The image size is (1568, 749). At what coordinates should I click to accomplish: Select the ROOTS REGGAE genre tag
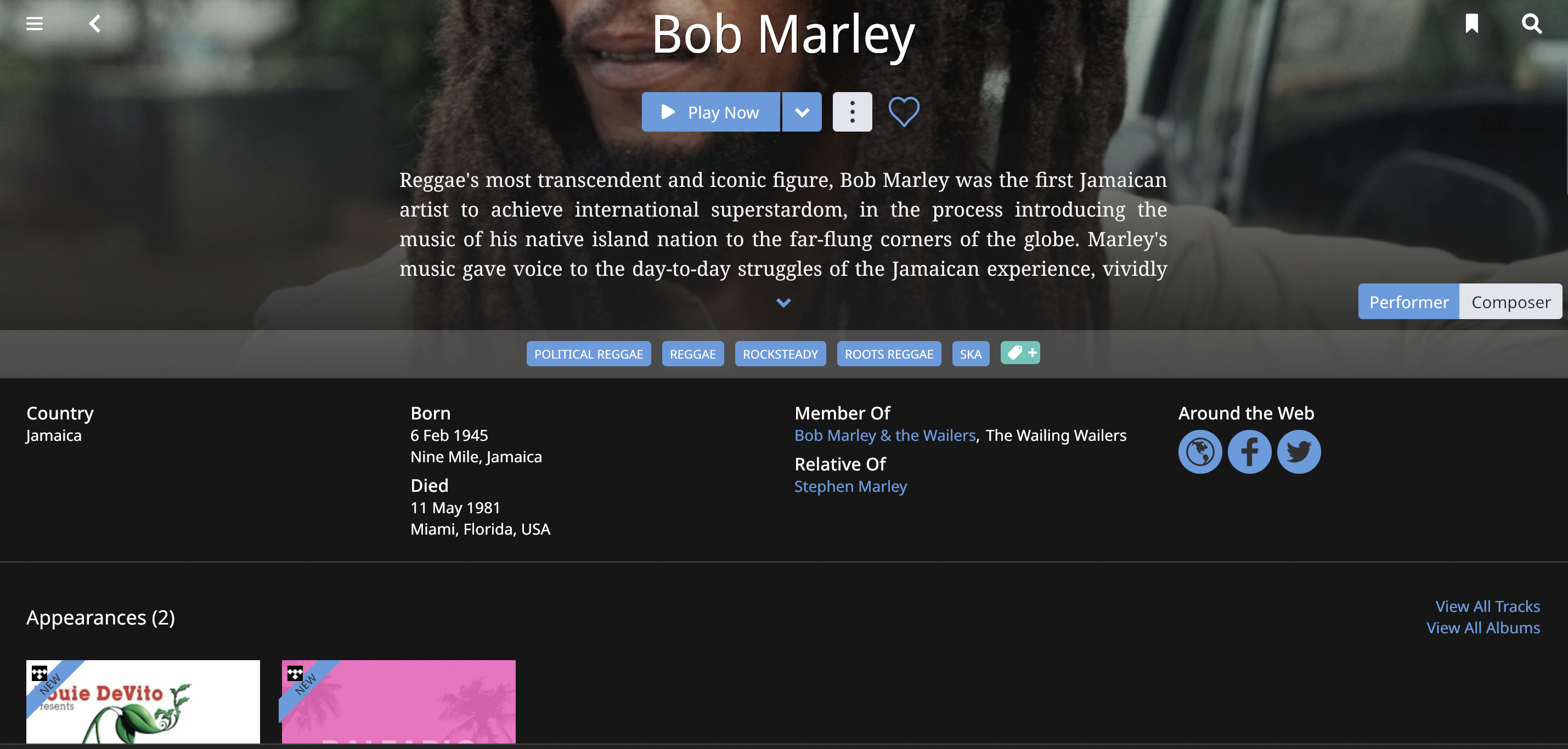pos(889,354)
